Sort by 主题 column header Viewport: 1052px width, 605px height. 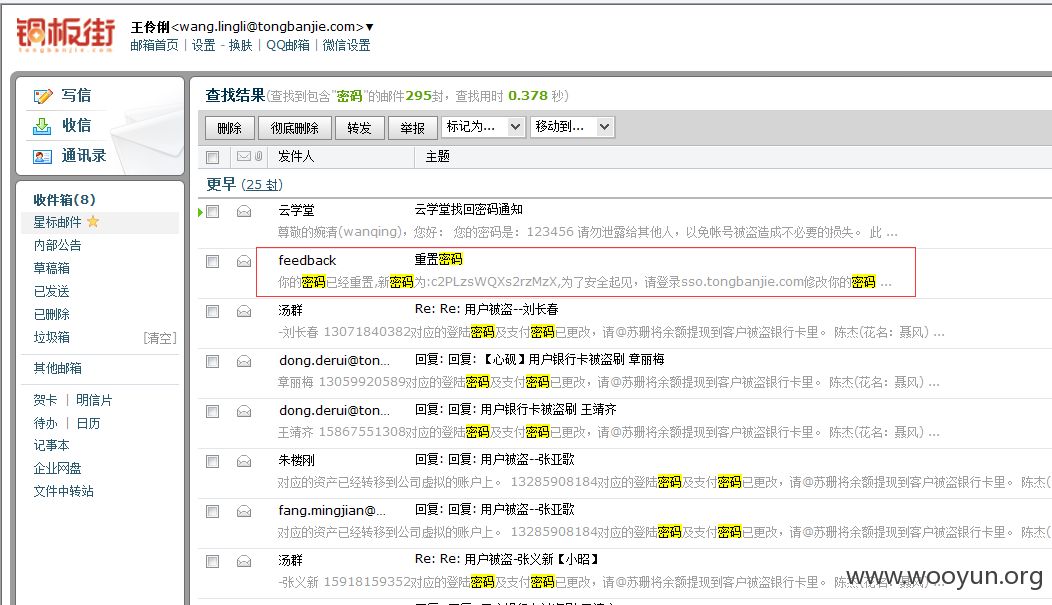coord(437,156)
